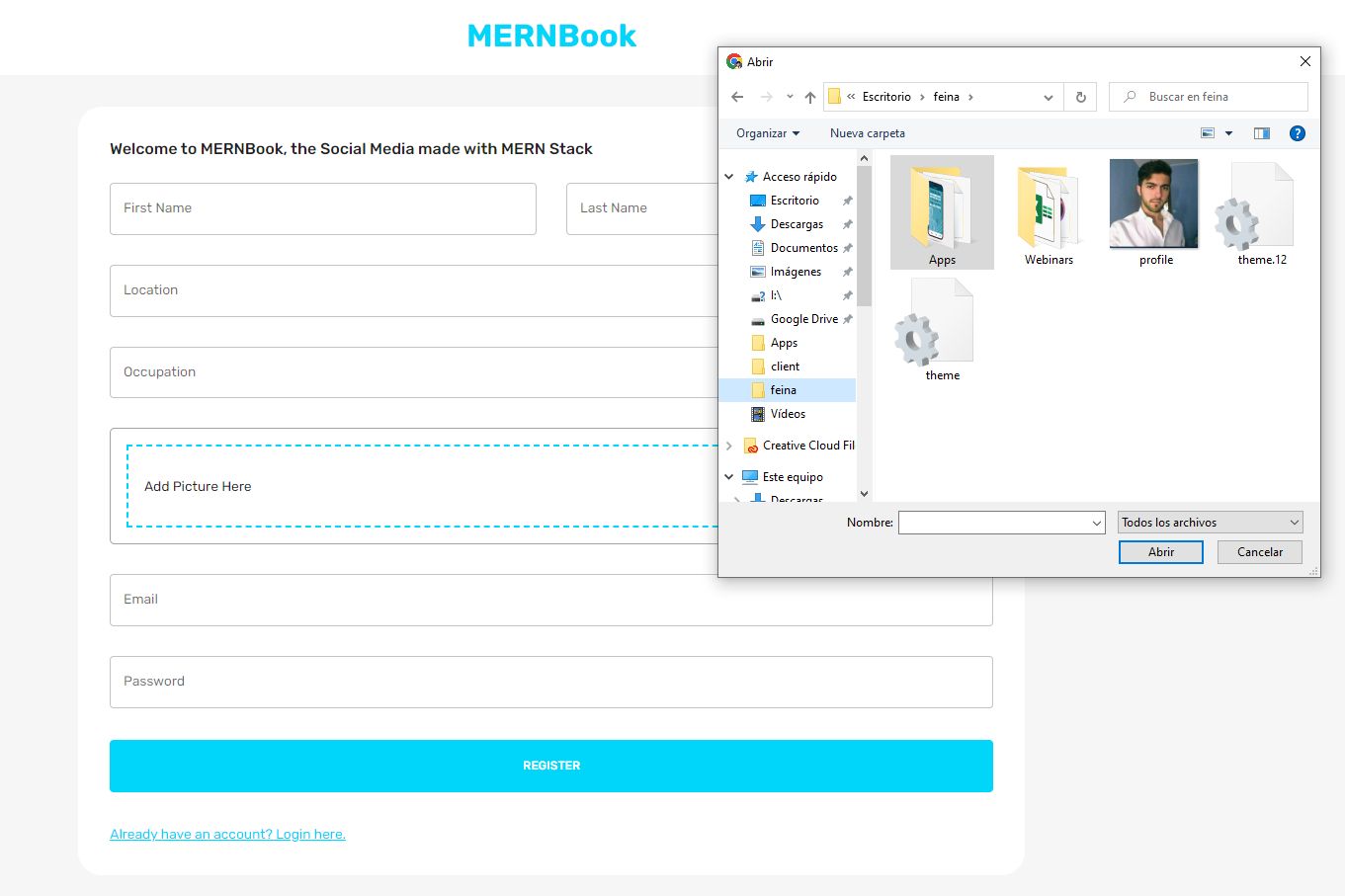Image resolution: width=1345 pixels, height=896 pixels.
Task: Click the REGISTER button
Action: [551, 766]
